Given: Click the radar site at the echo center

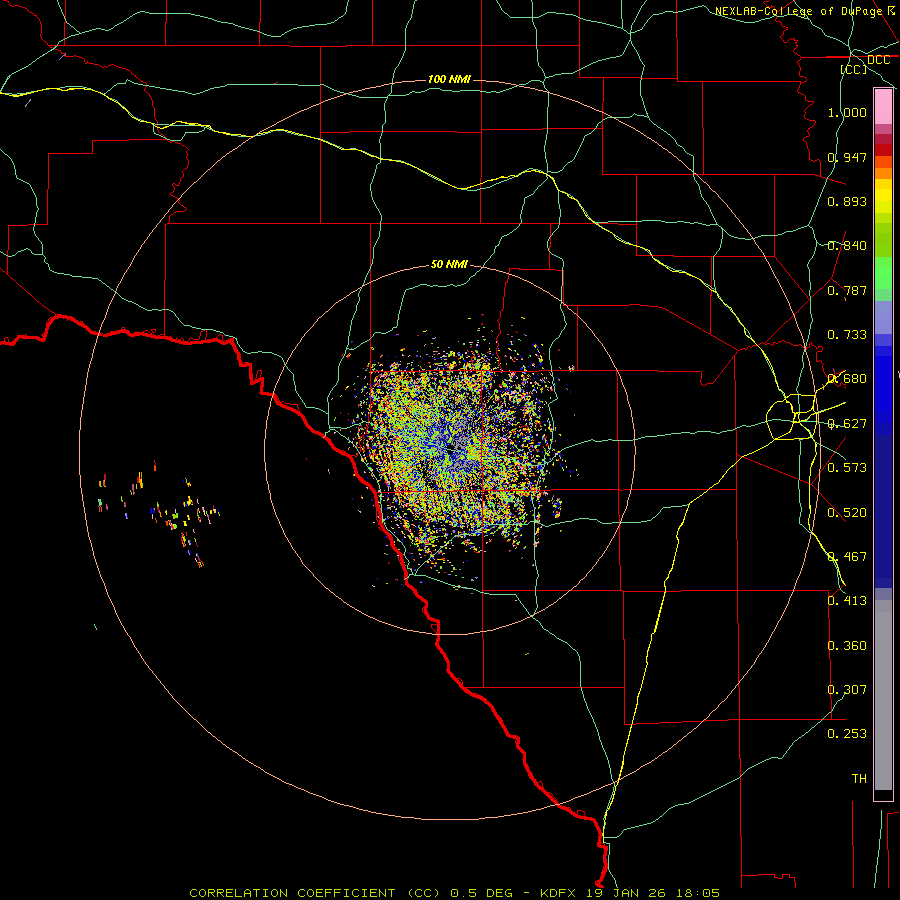Looking at the screenshot, I should tap(450, 449).
